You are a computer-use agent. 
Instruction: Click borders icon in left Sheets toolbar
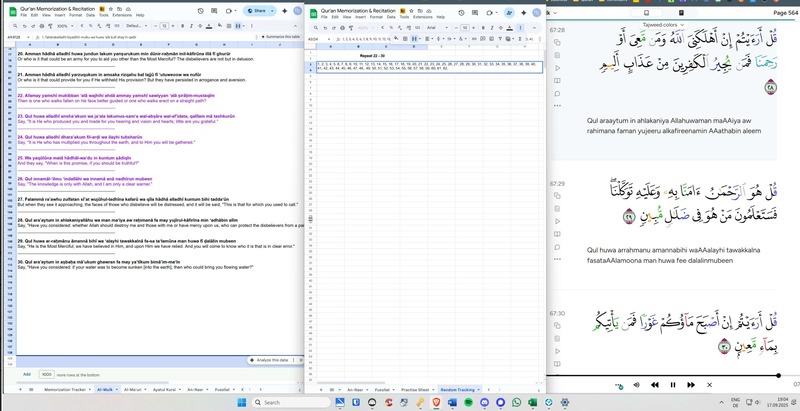230,26
